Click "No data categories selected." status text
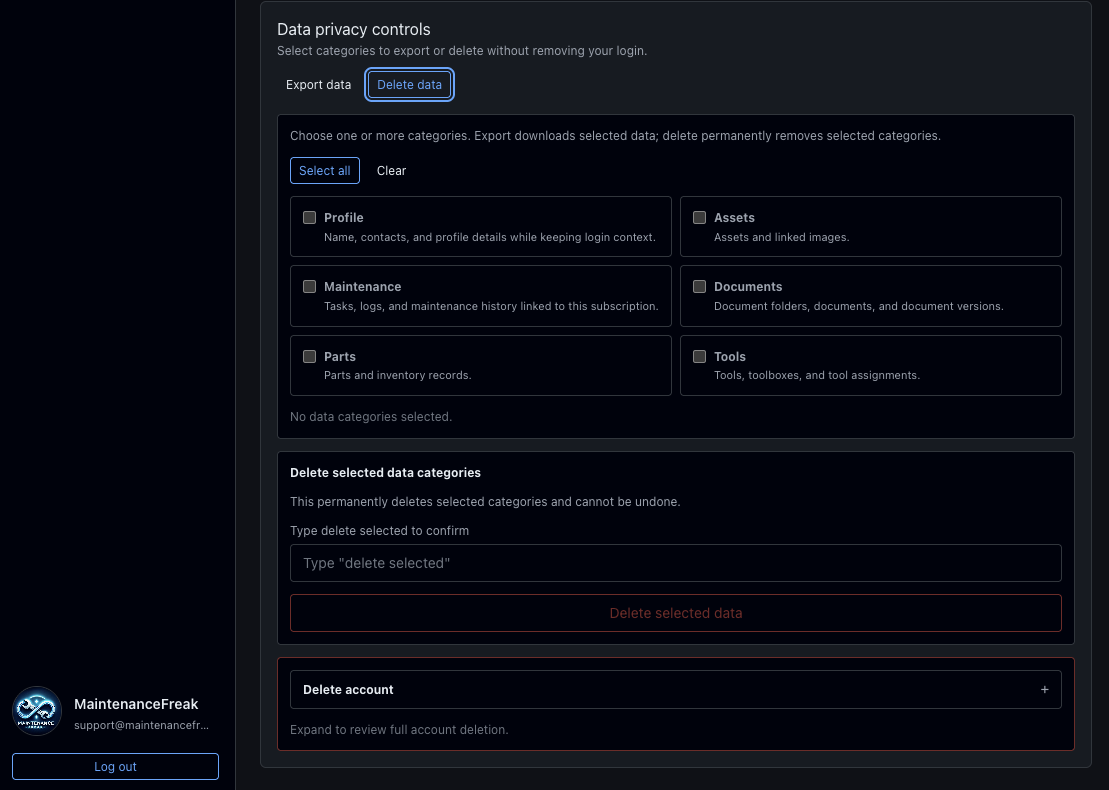 (x=371, y=417)
